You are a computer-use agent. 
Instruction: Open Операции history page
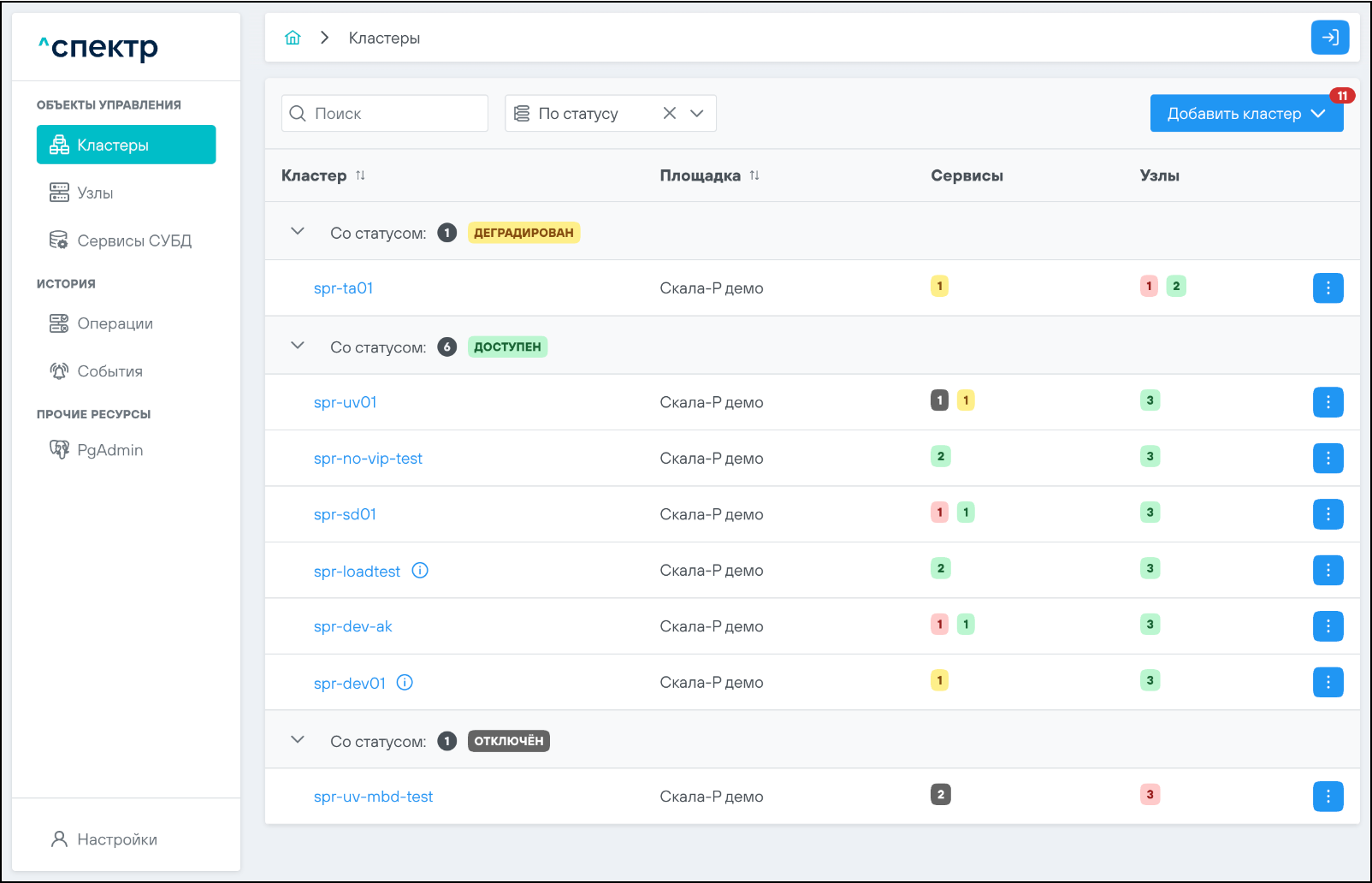[115, 323]
